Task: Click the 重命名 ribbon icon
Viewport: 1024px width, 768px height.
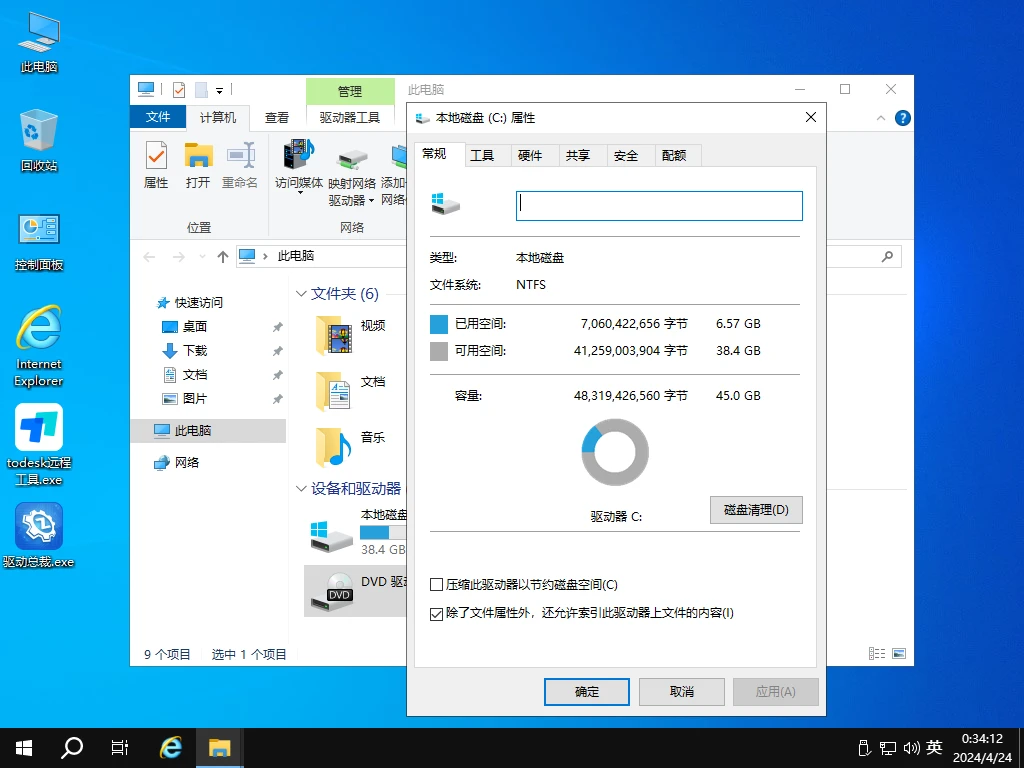Action: [240, 165]
